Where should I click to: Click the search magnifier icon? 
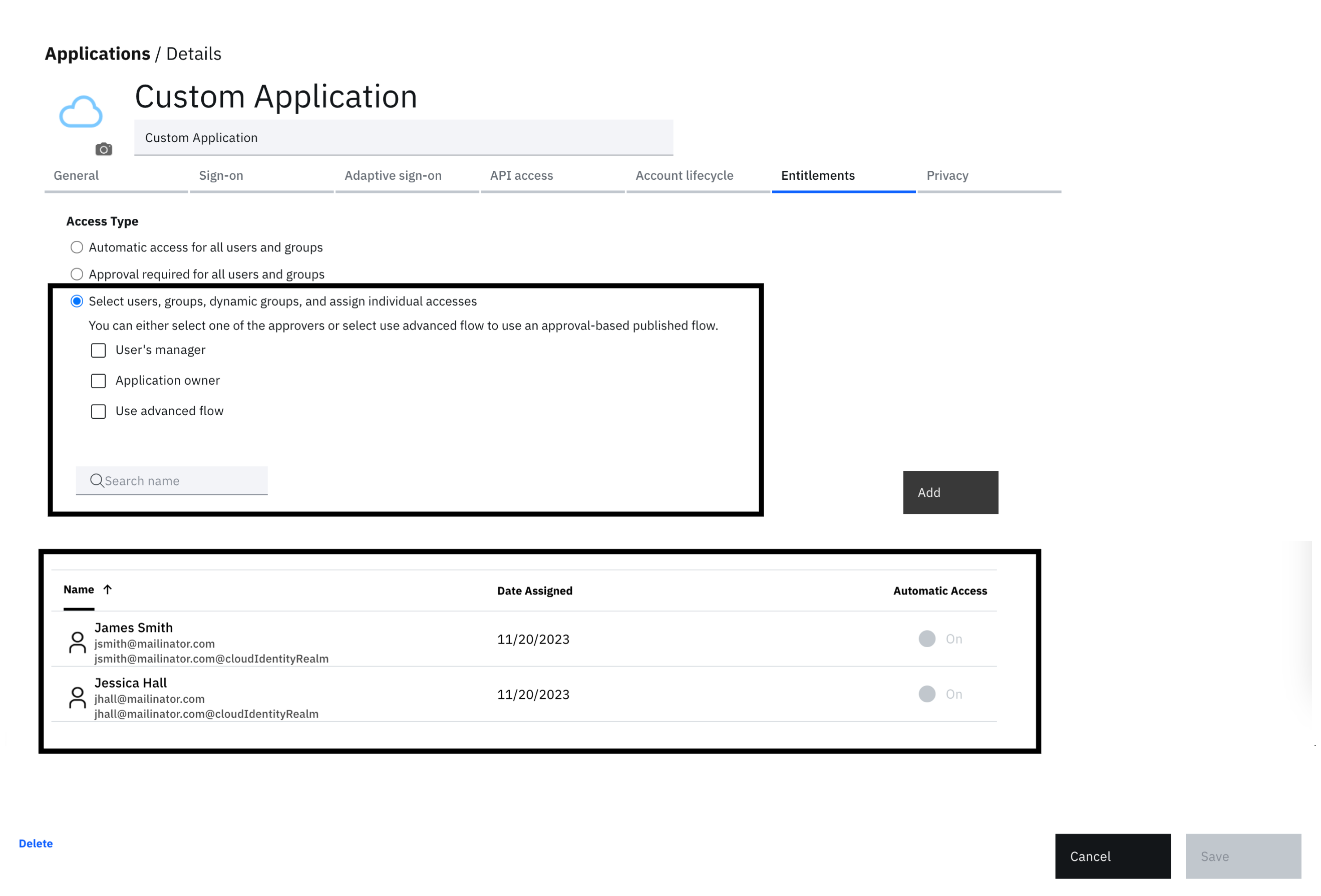tap(97, 481)
